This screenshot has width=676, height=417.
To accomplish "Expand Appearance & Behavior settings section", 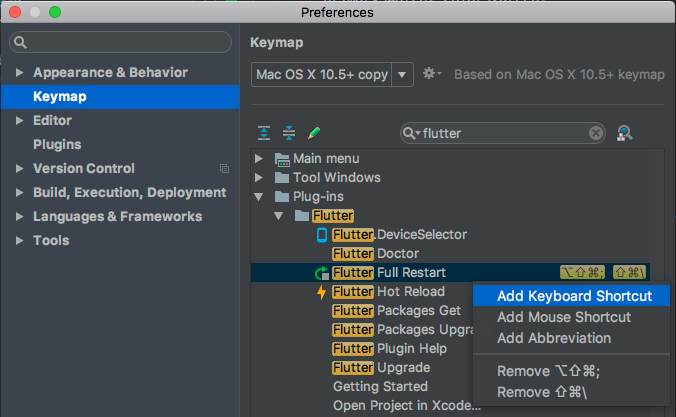I will pyautogui.click(x=18, y=73).
